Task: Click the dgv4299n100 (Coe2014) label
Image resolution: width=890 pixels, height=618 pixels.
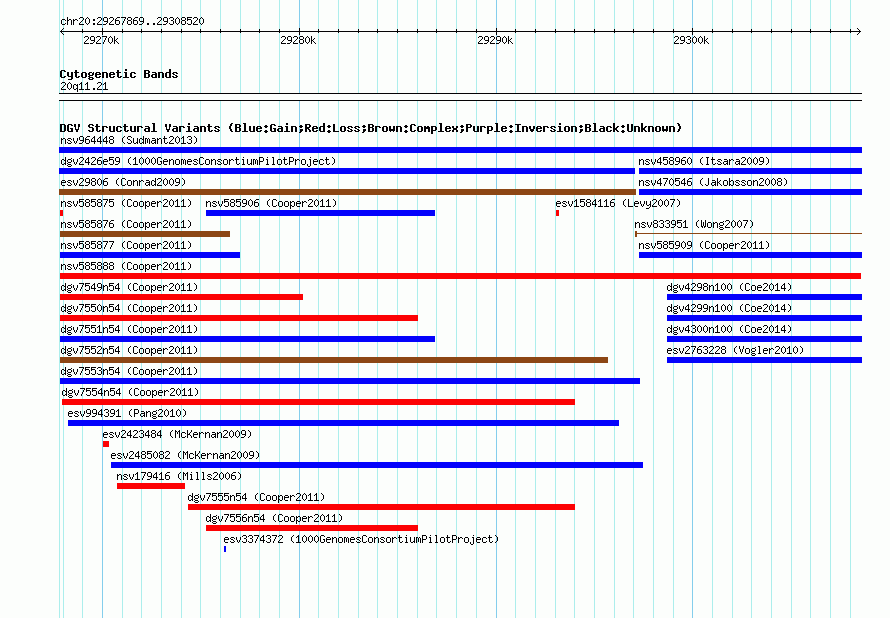Action: pos(729,308)
